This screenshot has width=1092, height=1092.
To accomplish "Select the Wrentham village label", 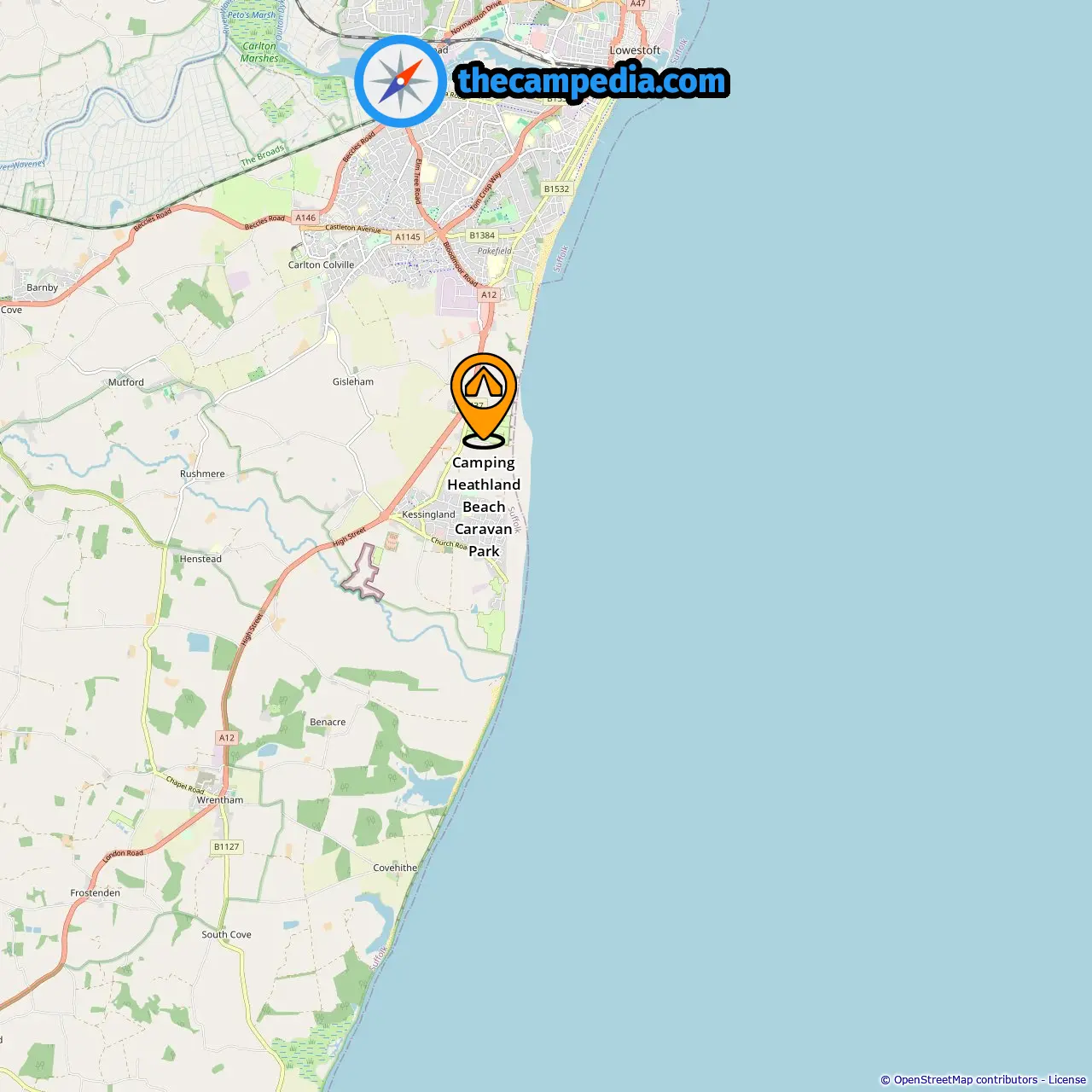I will click(x=220, y=800).
